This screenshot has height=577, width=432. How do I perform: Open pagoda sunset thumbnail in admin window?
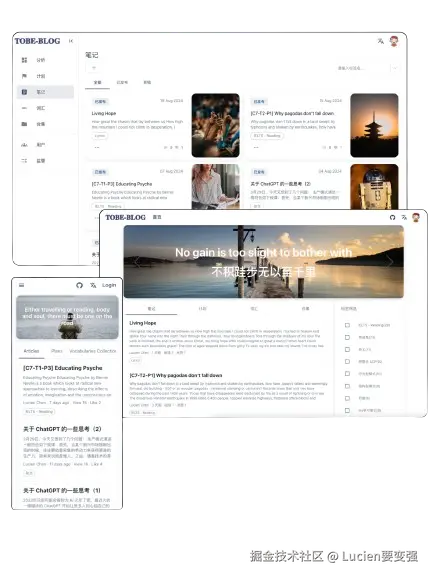point(374,125)
